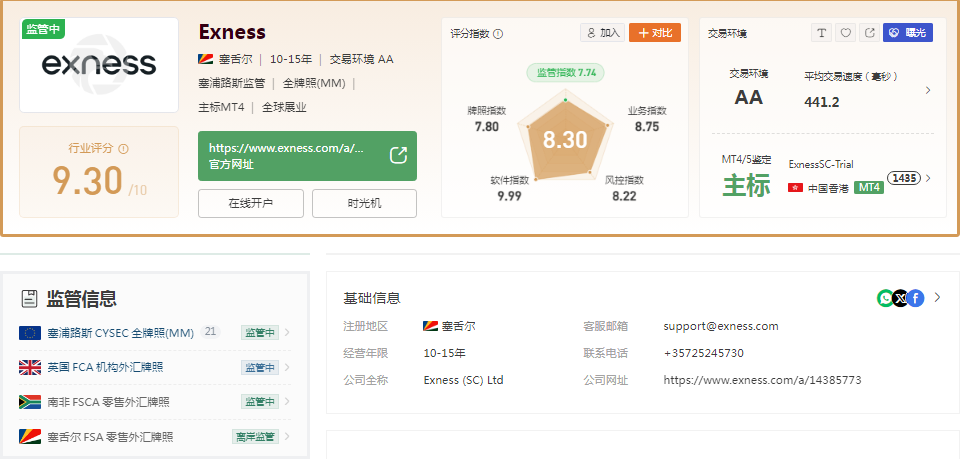Click the Exness title heading
The image size is (960, 459).
pos(232,32)
